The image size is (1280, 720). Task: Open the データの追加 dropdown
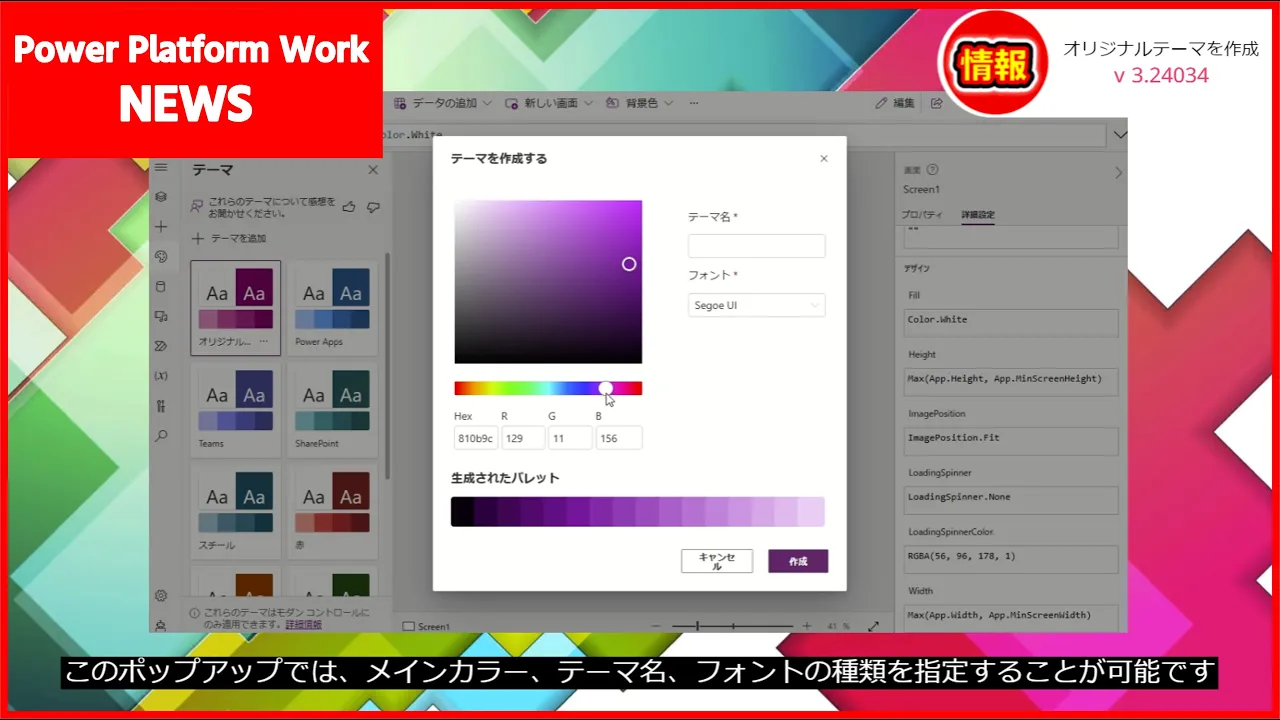[443, 103]
